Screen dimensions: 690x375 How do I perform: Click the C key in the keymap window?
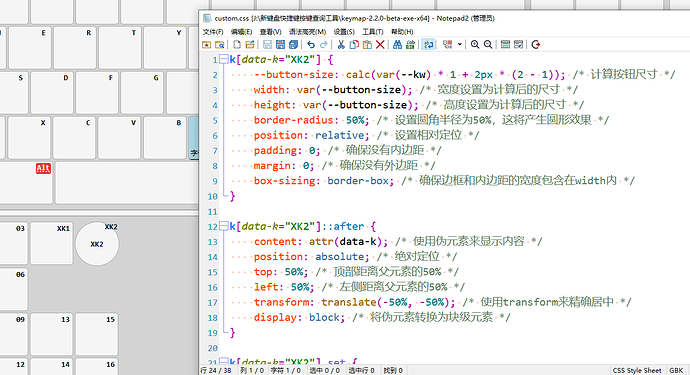tap(74, 138)
